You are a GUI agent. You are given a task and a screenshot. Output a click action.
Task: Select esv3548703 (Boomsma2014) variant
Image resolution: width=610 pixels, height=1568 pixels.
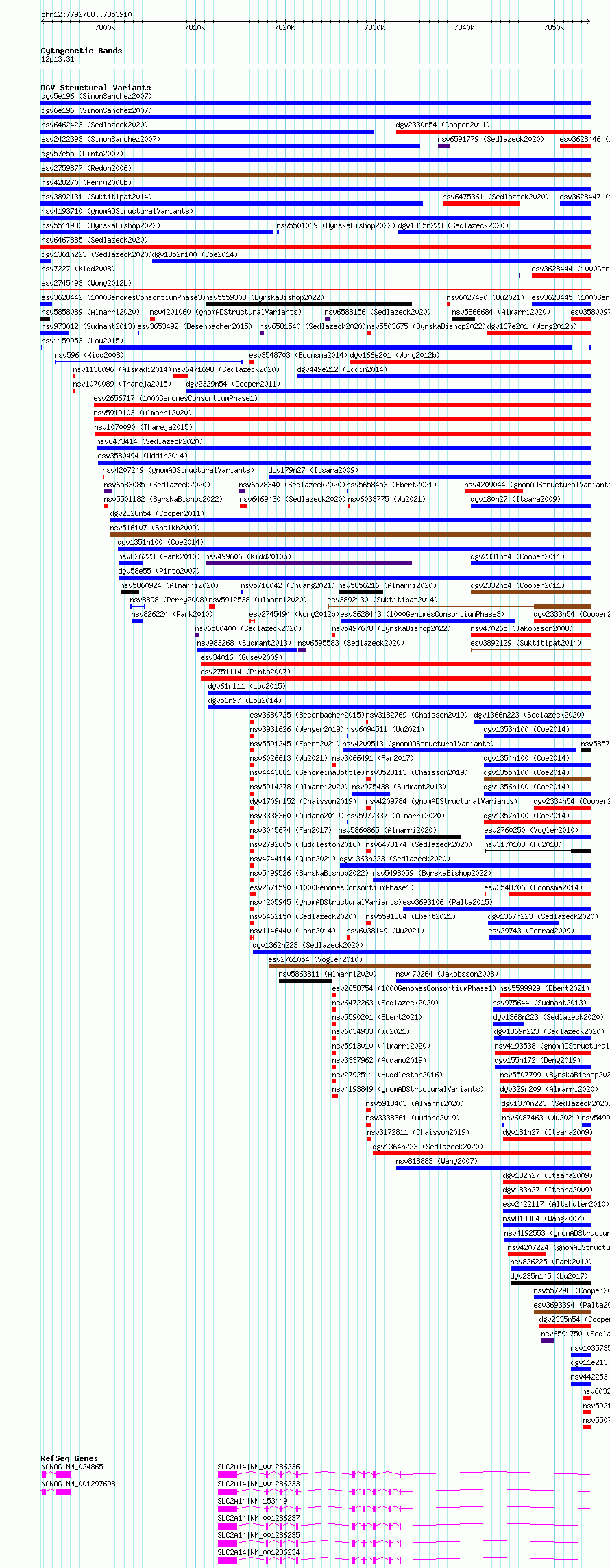pos(298,356)
